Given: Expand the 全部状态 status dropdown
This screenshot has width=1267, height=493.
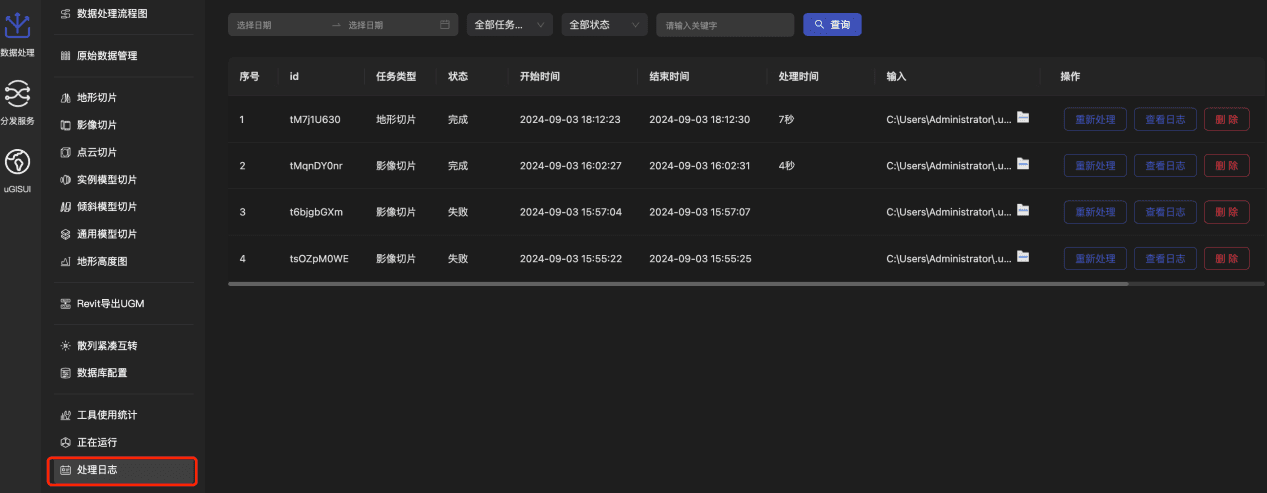Looking at the screenshot, I should point(604,25).
